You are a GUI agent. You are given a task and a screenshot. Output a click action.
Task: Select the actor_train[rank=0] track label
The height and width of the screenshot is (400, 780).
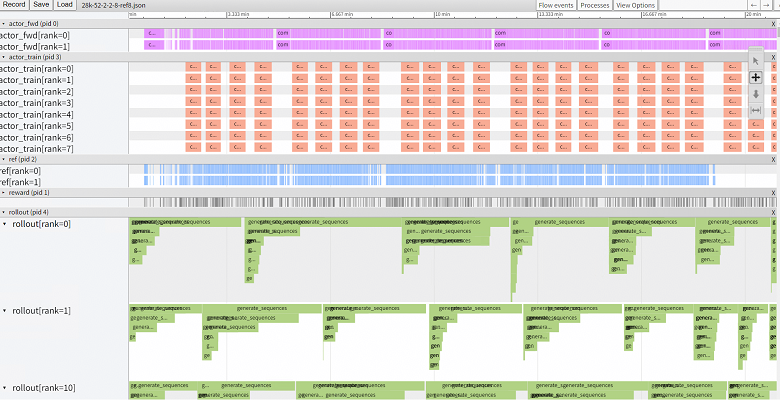[x=37, y=69]
